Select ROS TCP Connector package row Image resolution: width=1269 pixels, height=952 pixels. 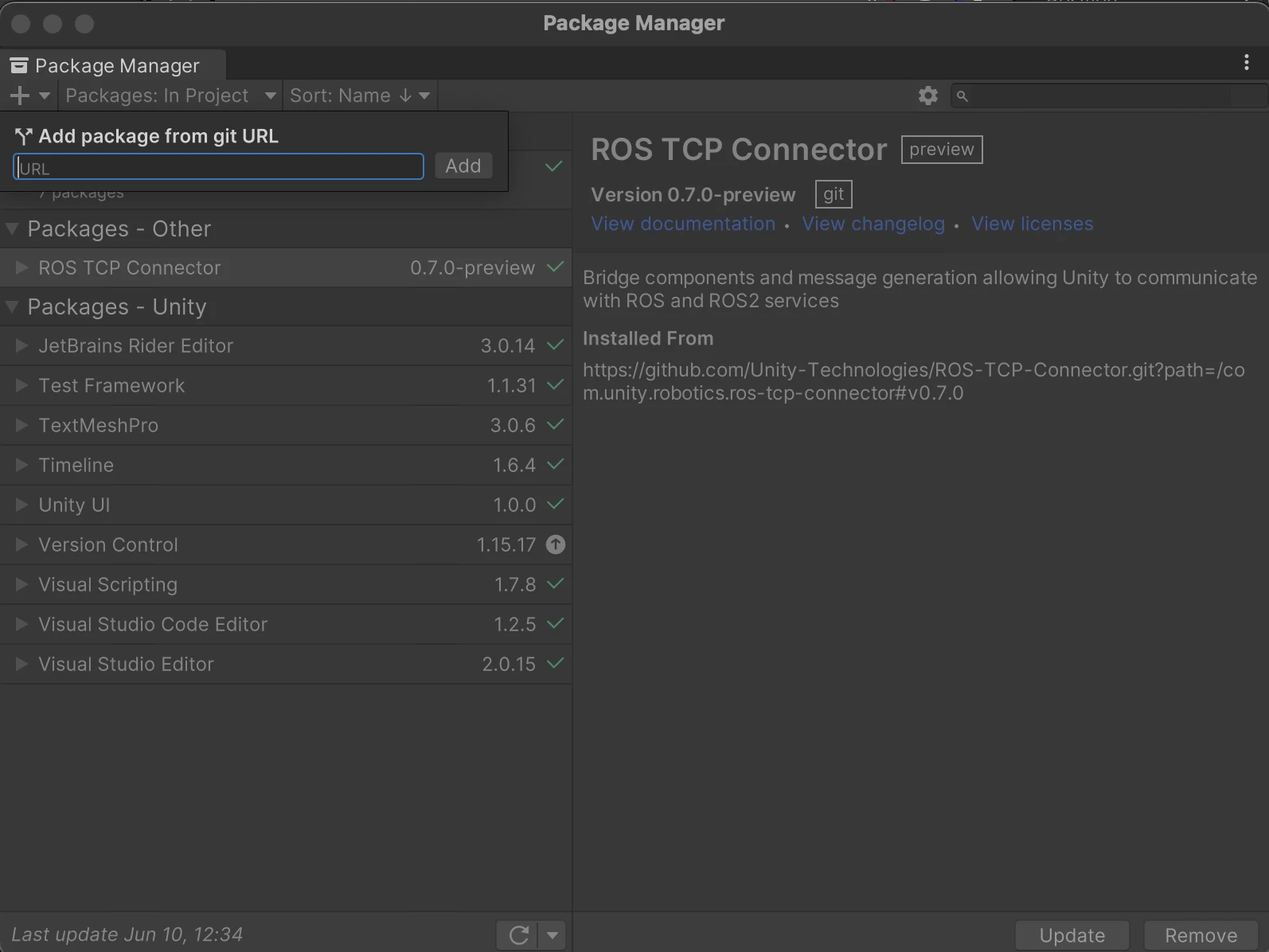coord(286,267)
